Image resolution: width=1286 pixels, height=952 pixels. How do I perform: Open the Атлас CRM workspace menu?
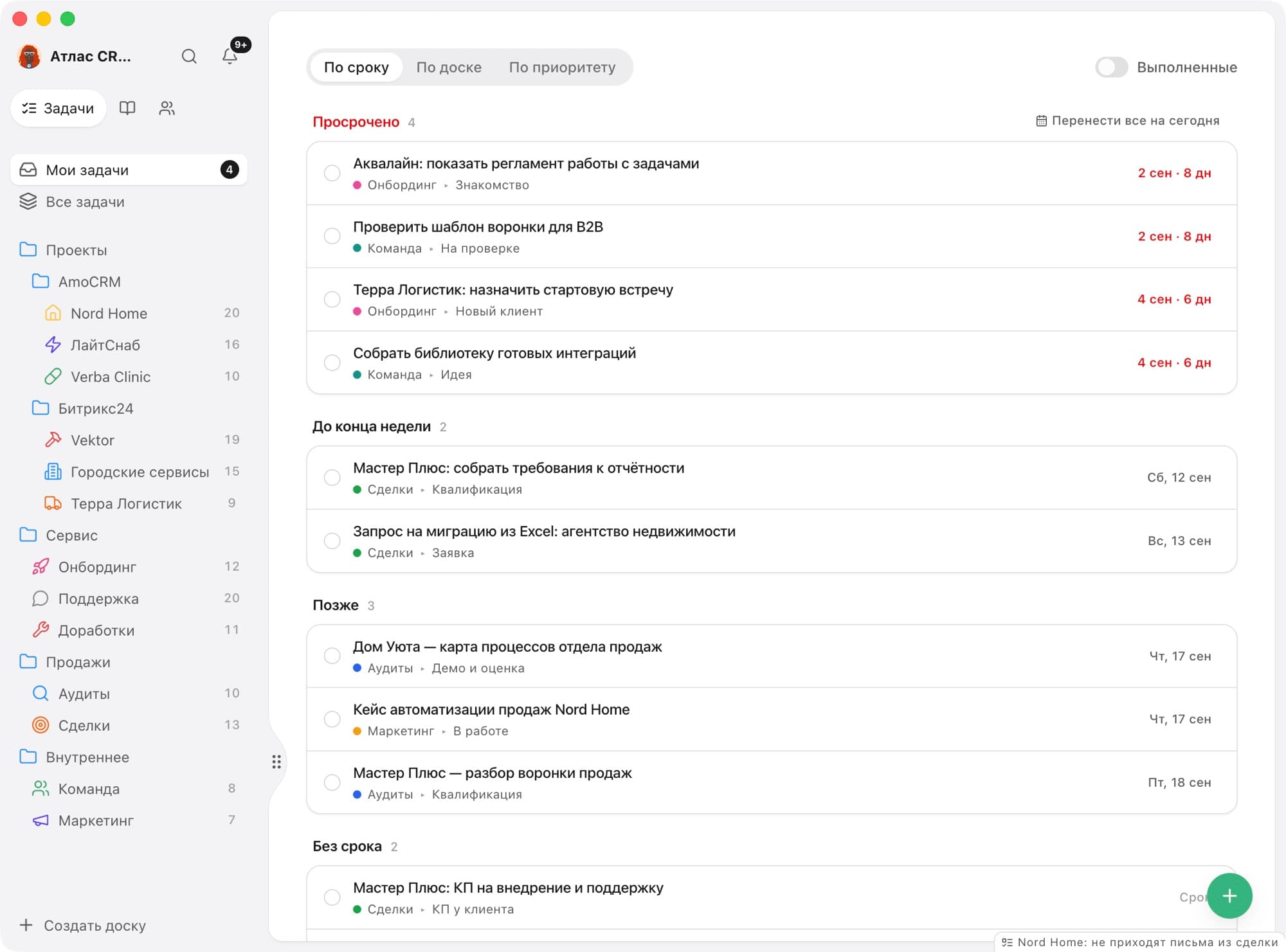75,57
